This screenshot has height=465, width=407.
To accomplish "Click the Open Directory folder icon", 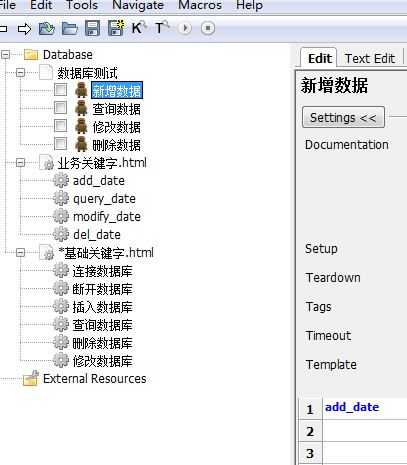I will (x=70, y=29).
